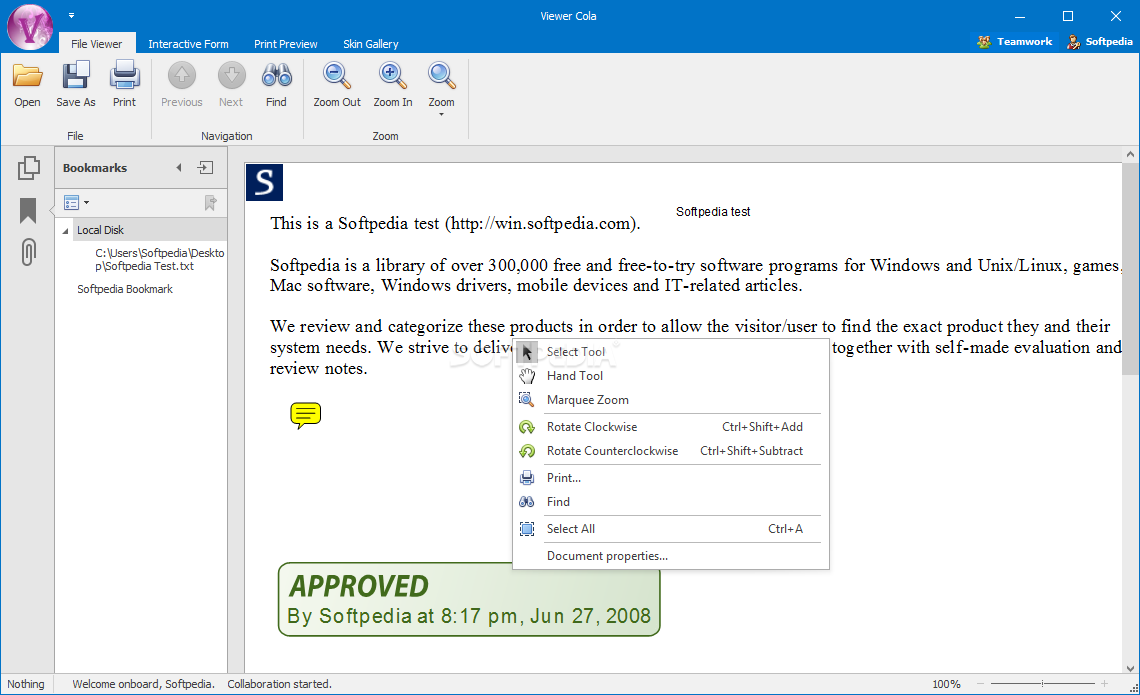Viewport: 1140px width, 695px height.
Task: Open the quick access toolbar dropdown arrow
Action: click(x=71, y=15)
